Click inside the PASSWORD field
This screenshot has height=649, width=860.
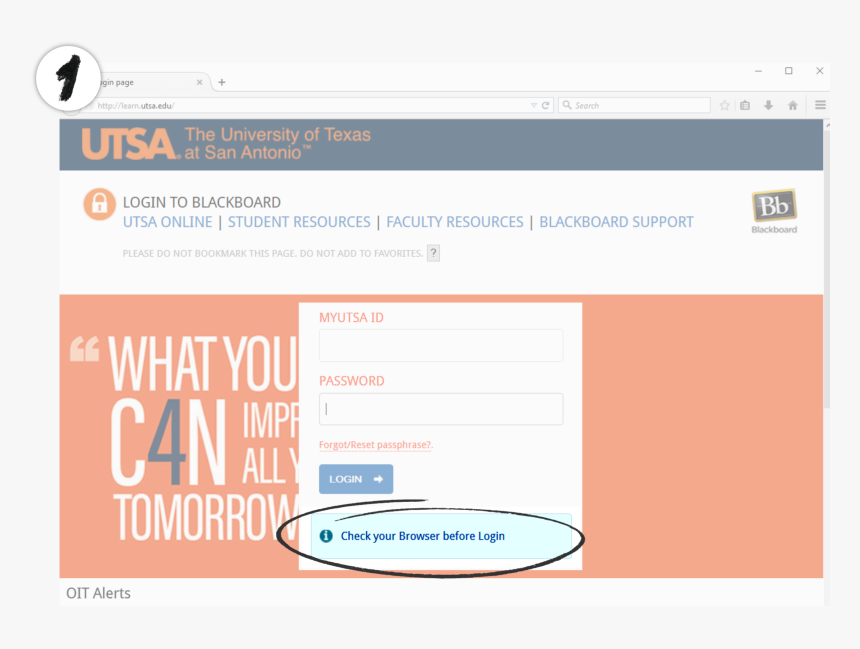[440, 409]
